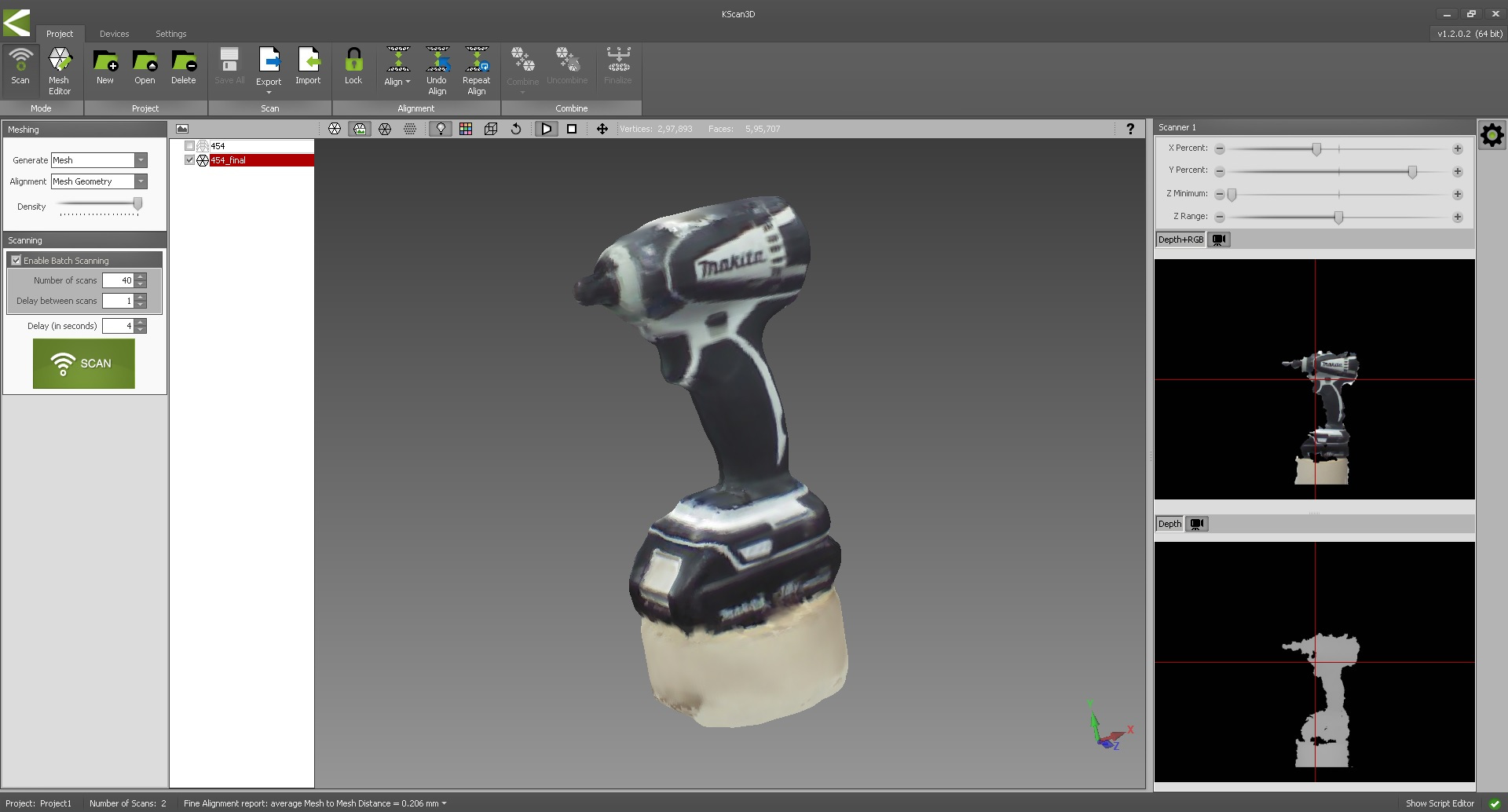Expand the Align dropdown arrow
The image size is (1508, 812).
[408, 82]
